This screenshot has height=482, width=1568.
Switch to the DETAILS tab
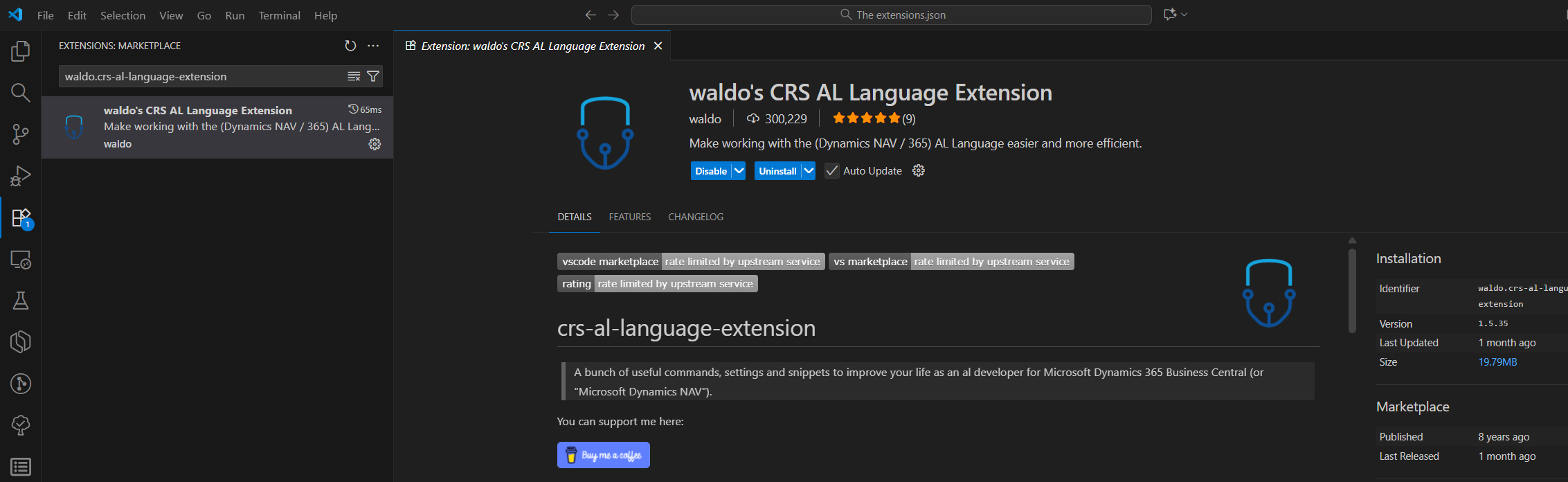(575, 217)
